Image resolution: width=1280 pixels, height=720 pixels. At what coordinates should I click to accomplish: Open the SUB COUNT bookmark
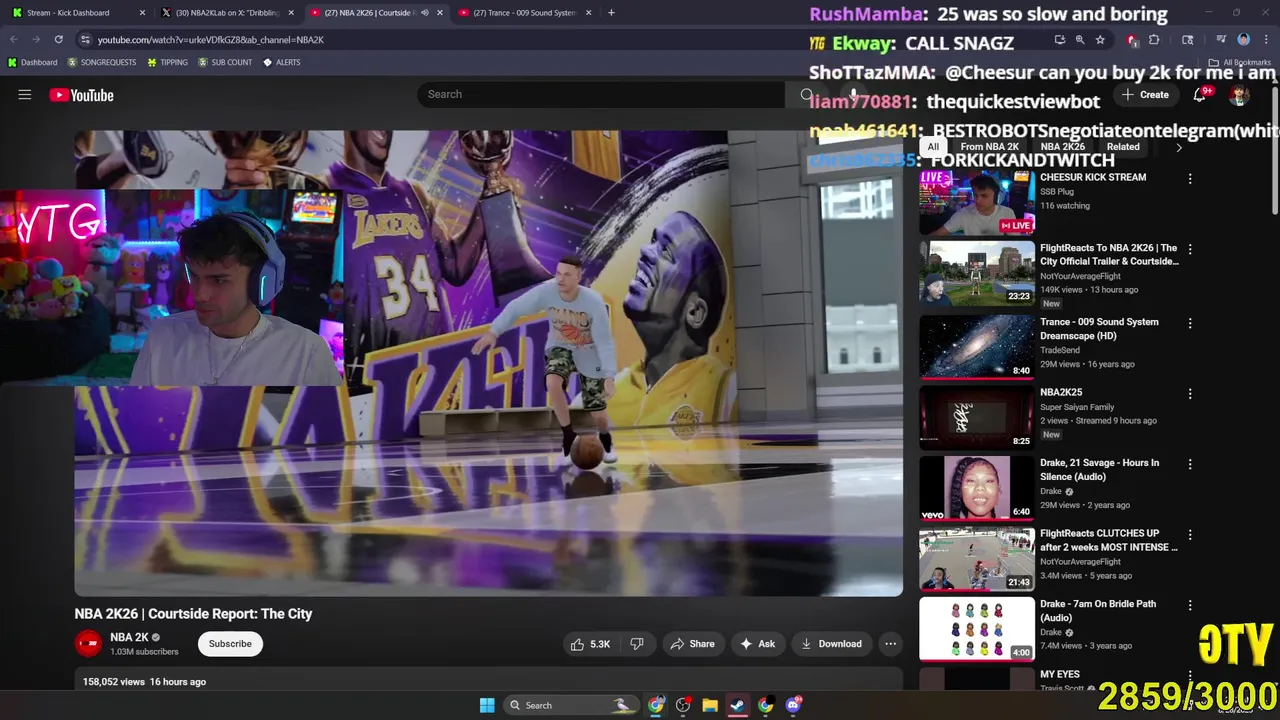pos(225,62)
